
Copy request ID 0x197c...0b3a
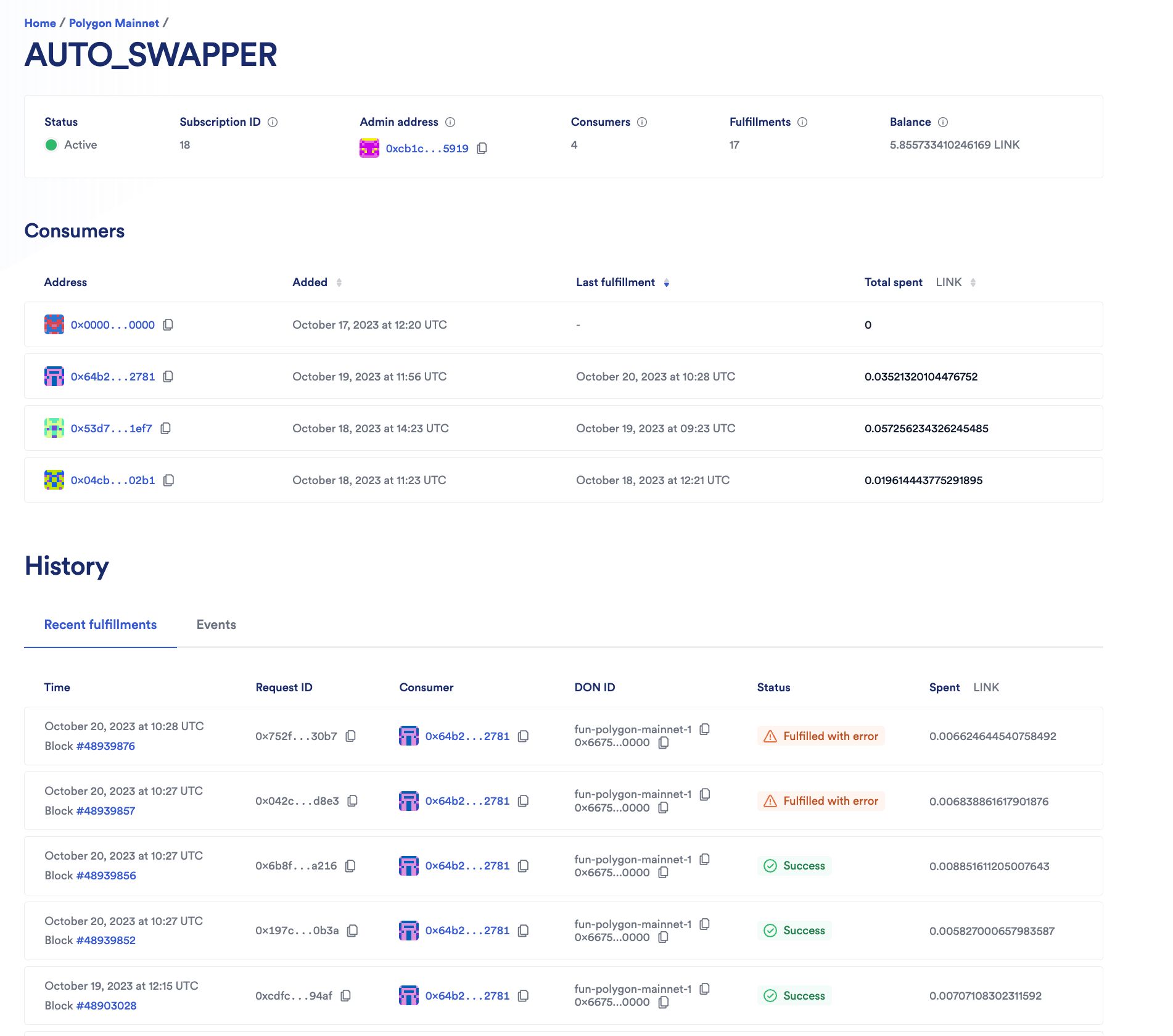352,931
